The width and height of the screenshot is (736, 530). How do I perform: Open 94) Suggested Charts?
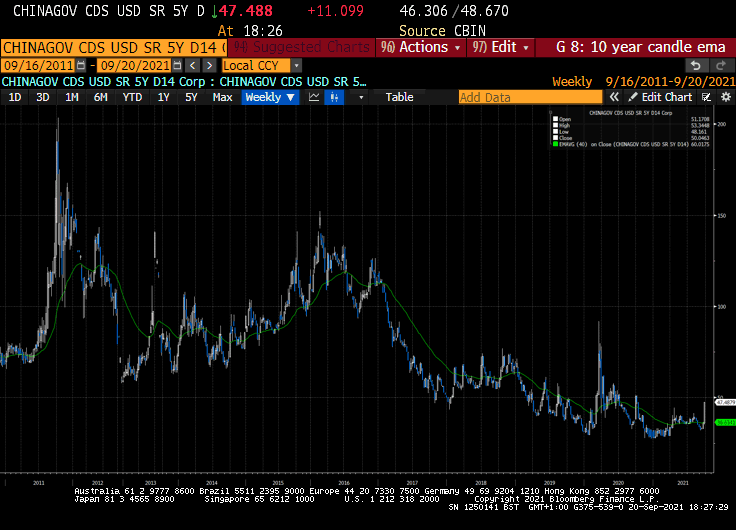301,47
